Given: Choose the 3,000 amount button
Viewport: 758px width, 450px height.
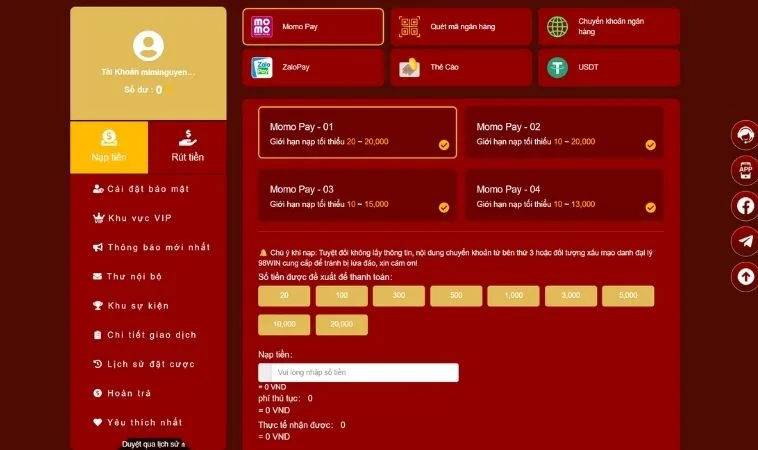Looking at the screenshot, I should click(x=571, y=296).
